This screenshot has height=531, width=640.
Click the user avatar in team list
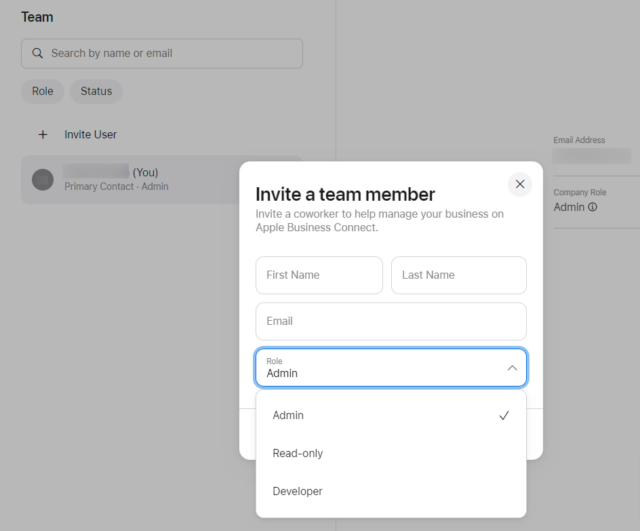coord(42,179)
